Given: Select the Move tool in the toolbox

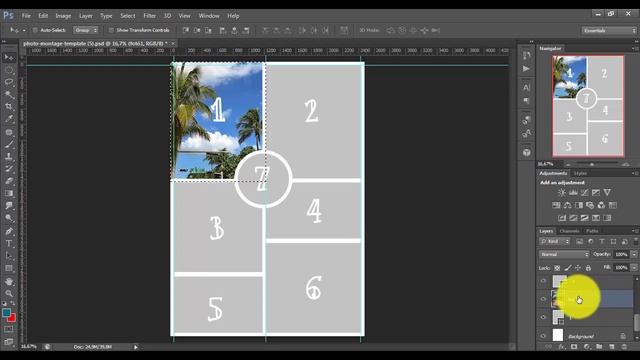Looking at the screenshot, I should point(9,58).
